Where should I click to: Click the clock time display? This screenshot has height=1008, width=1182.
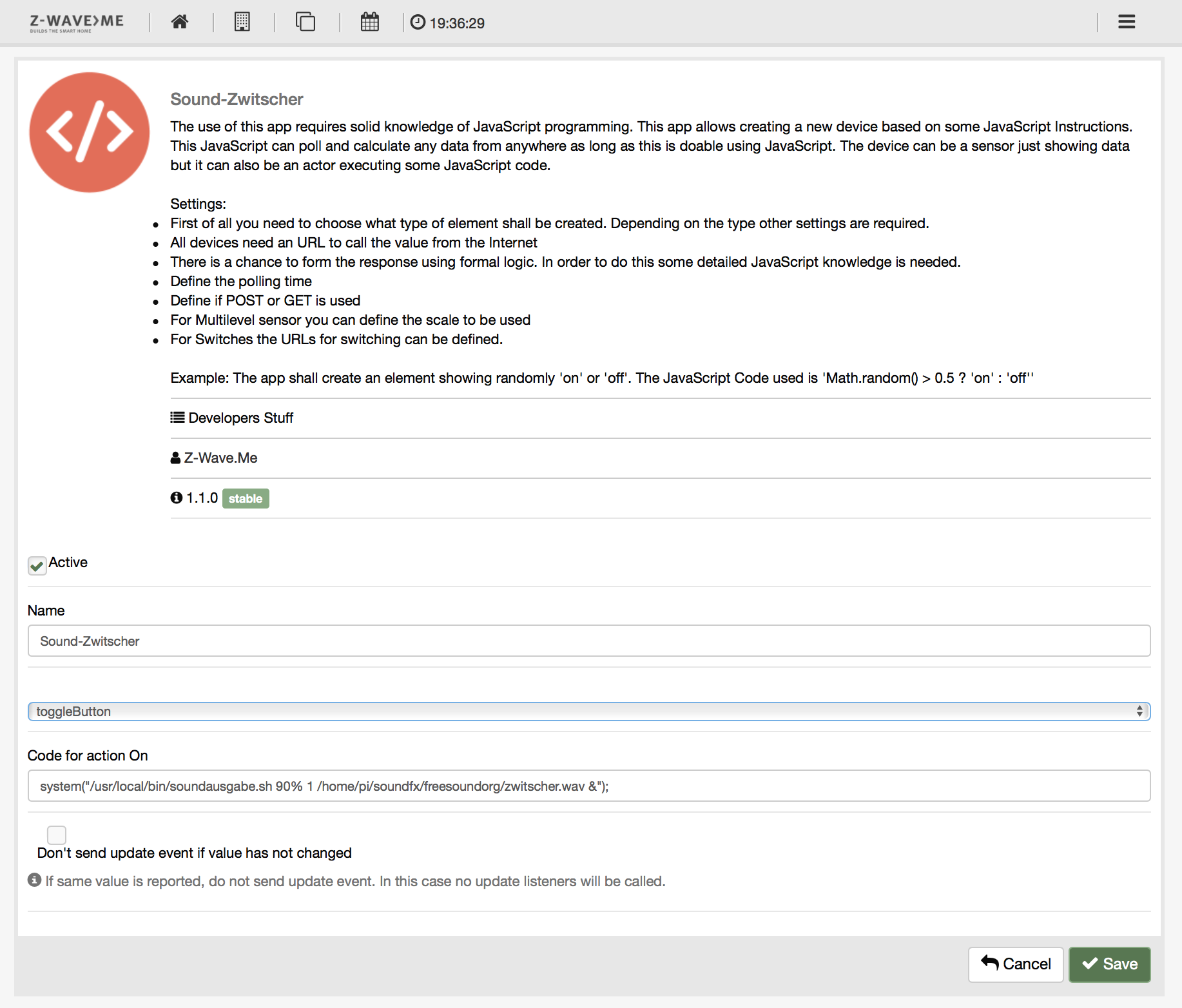pos(448,23)
